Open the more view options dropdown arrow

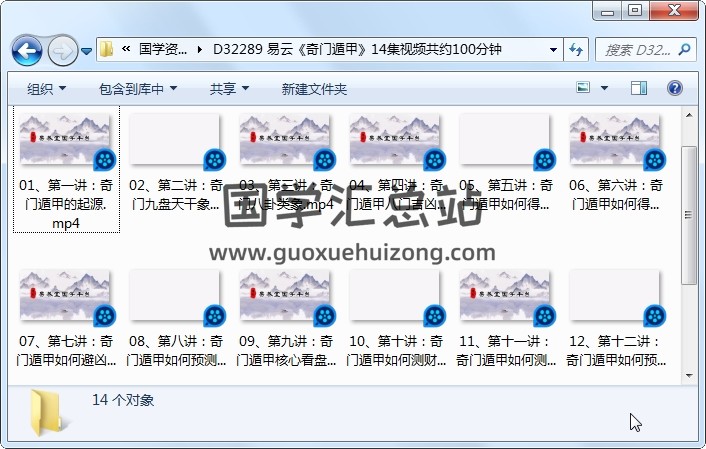605,88
